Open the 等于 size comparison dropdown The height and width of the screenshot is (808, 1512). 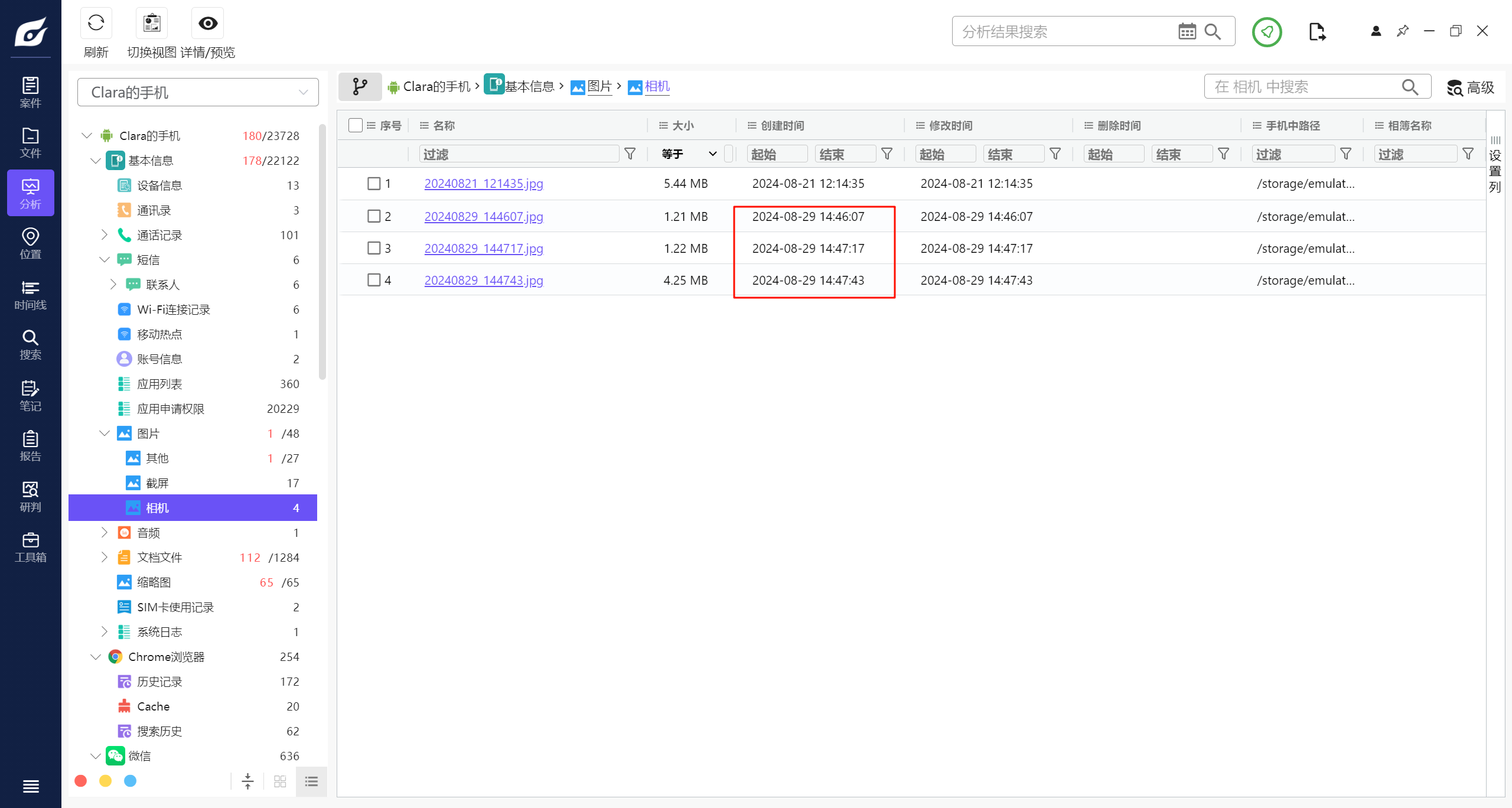689,154
